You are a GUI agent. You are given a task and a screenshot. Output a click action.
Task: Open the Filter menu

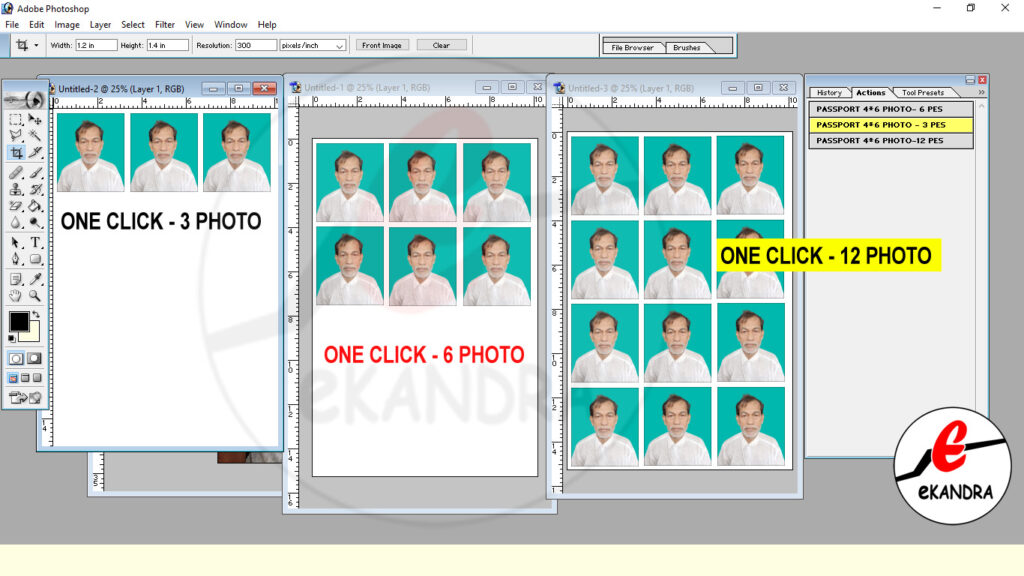point(164,24)
